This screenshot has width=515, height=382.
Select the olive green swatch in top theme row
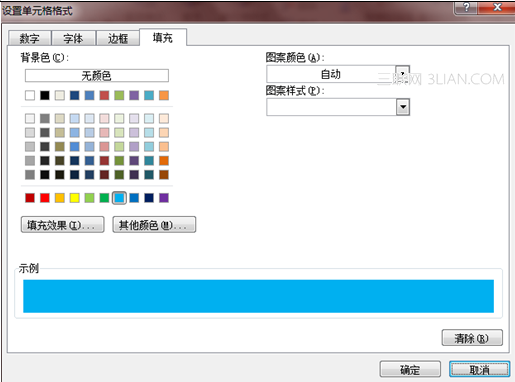coord(119,95)
